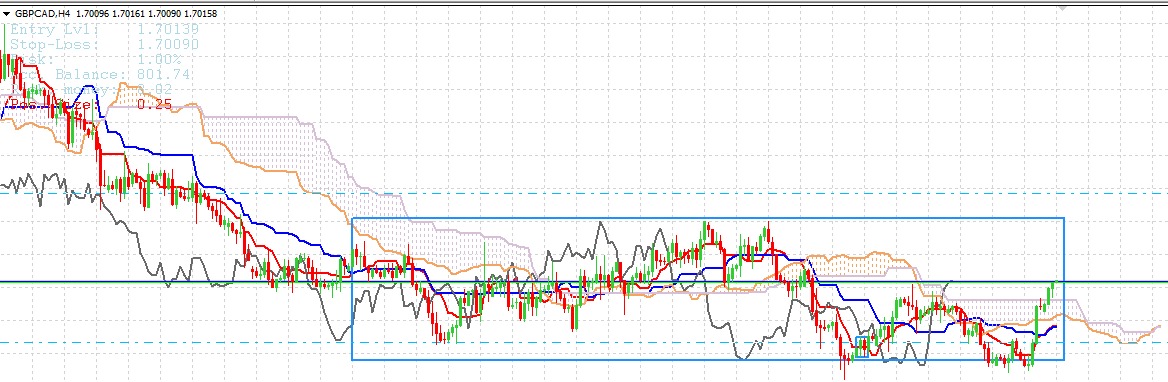The width and height of the screenshot is (1168, 382).
Task: Click the red Pos. Size: label
Action: [51, 105]
